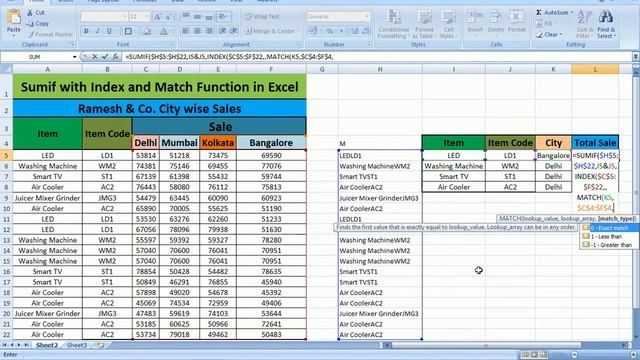Viewport: 640px width, 360px height.
Task: Click the Cut scissors button
Action: [x=36, y=13]
